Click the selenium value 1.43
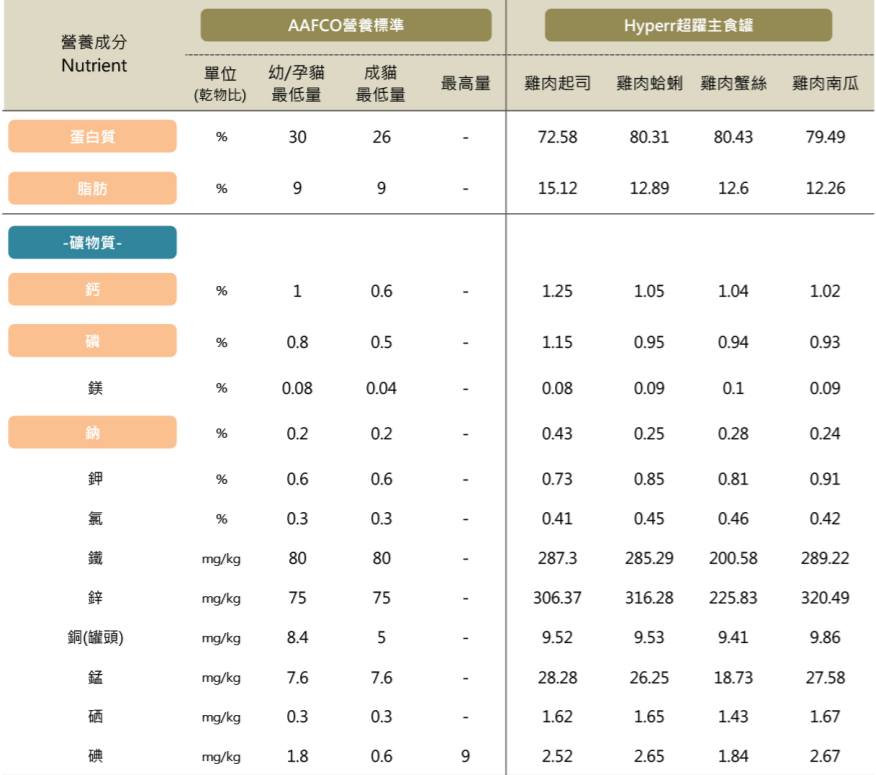 tap(733, 716)
